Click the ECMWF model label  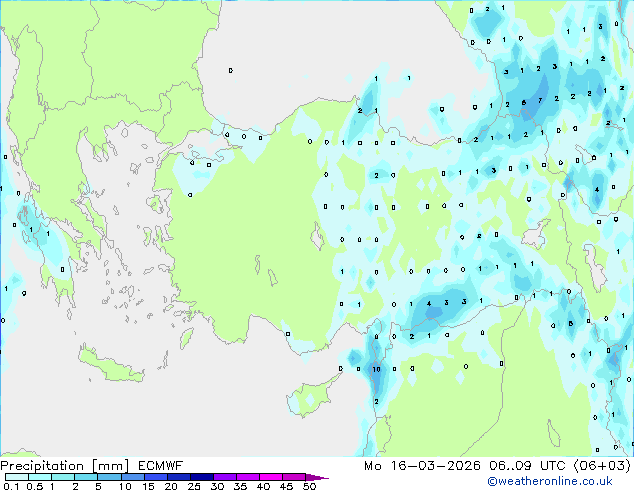[x=161, y=466]
